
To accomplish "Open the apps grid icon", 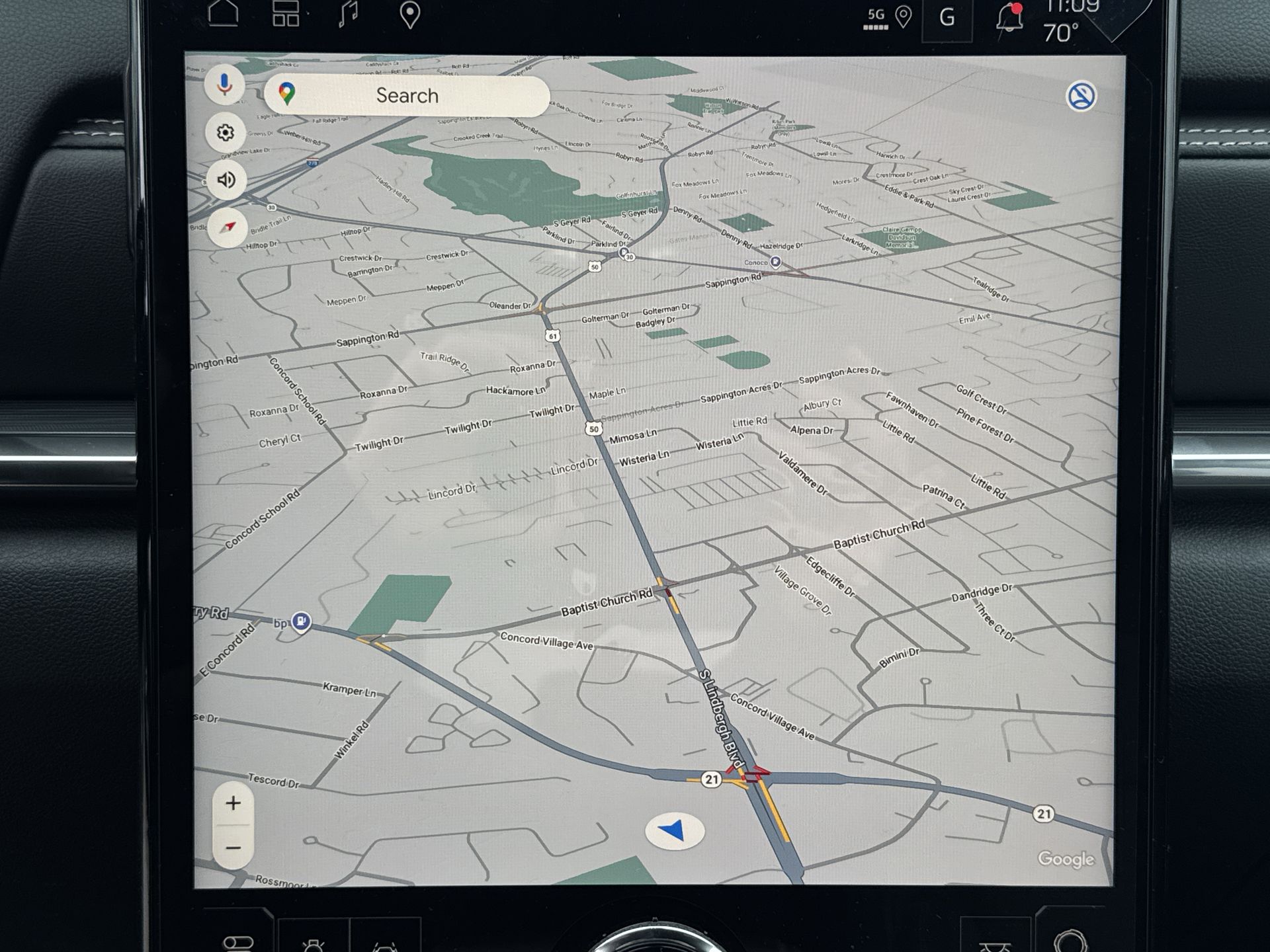I will coord(286,13).
